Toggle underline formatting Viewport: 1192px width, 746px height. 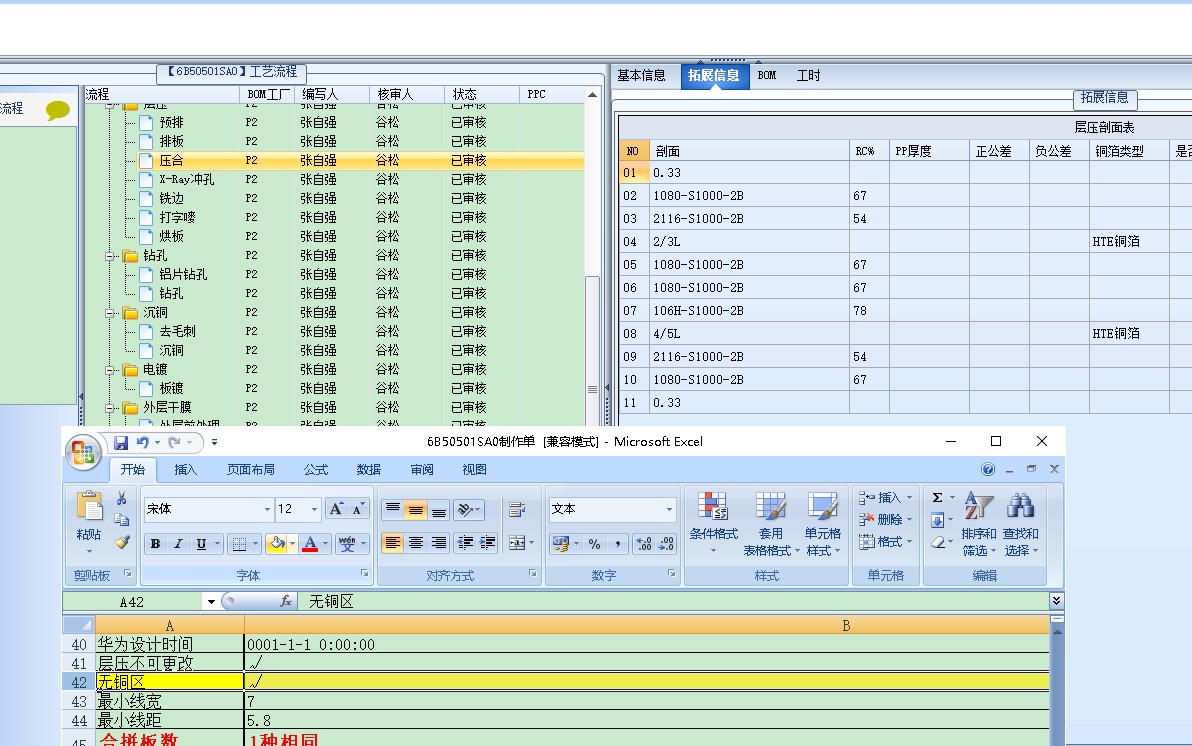[x=201, y=544]
